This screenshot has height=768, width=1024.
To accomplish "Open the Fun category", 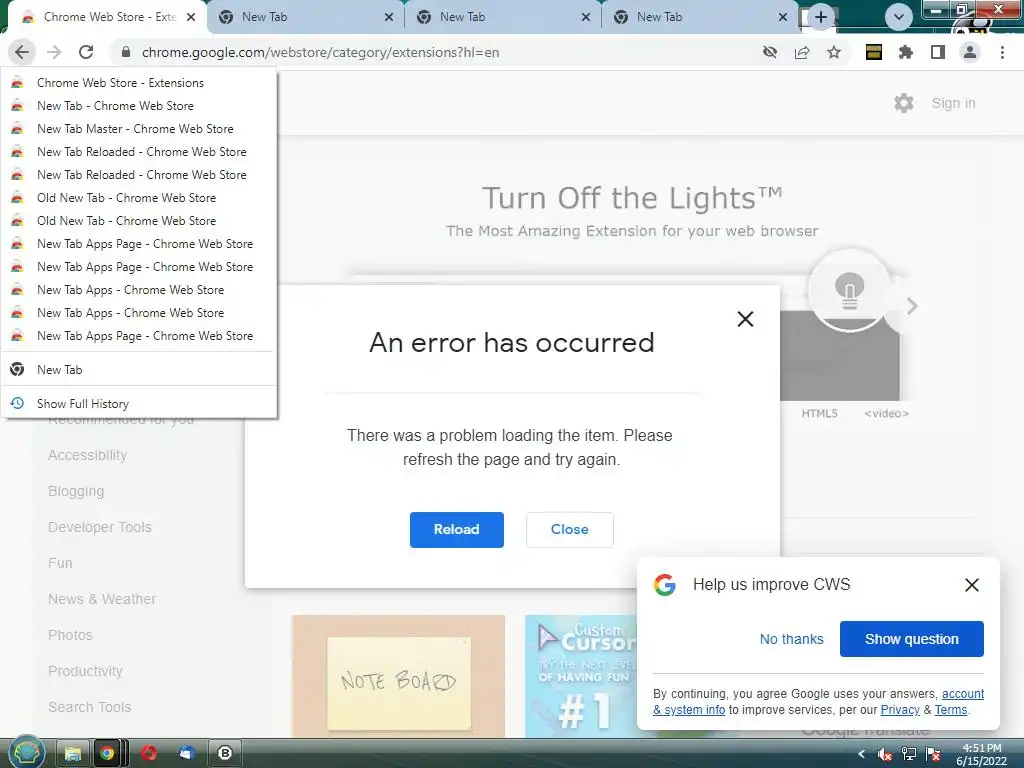I will point(60,563).
